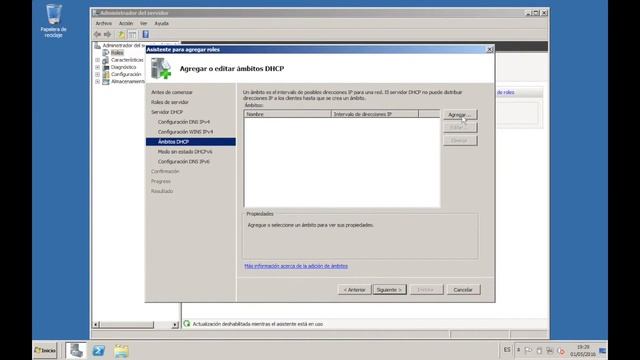Open the Archivo menu

104,23
